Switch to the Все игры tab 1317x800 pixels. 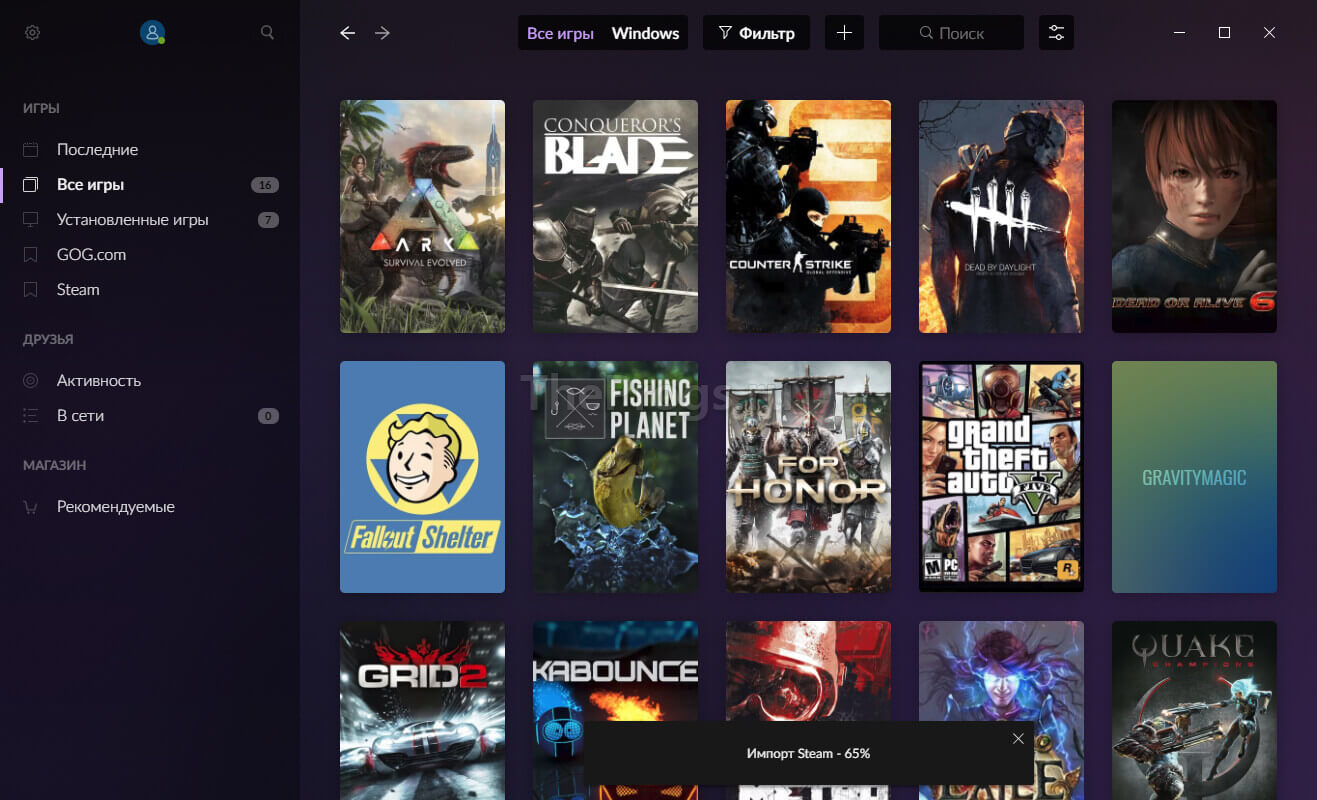tap(560, 33)
